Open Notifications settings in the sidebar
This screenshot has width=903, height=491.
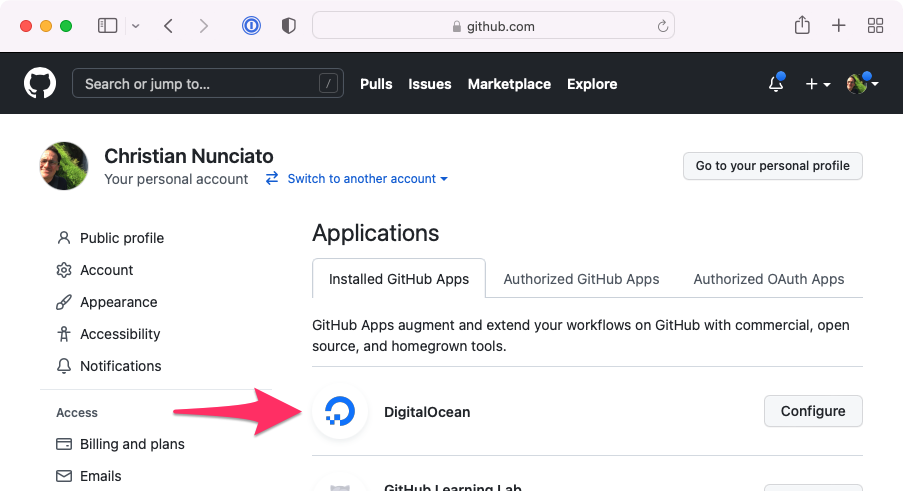109,366
